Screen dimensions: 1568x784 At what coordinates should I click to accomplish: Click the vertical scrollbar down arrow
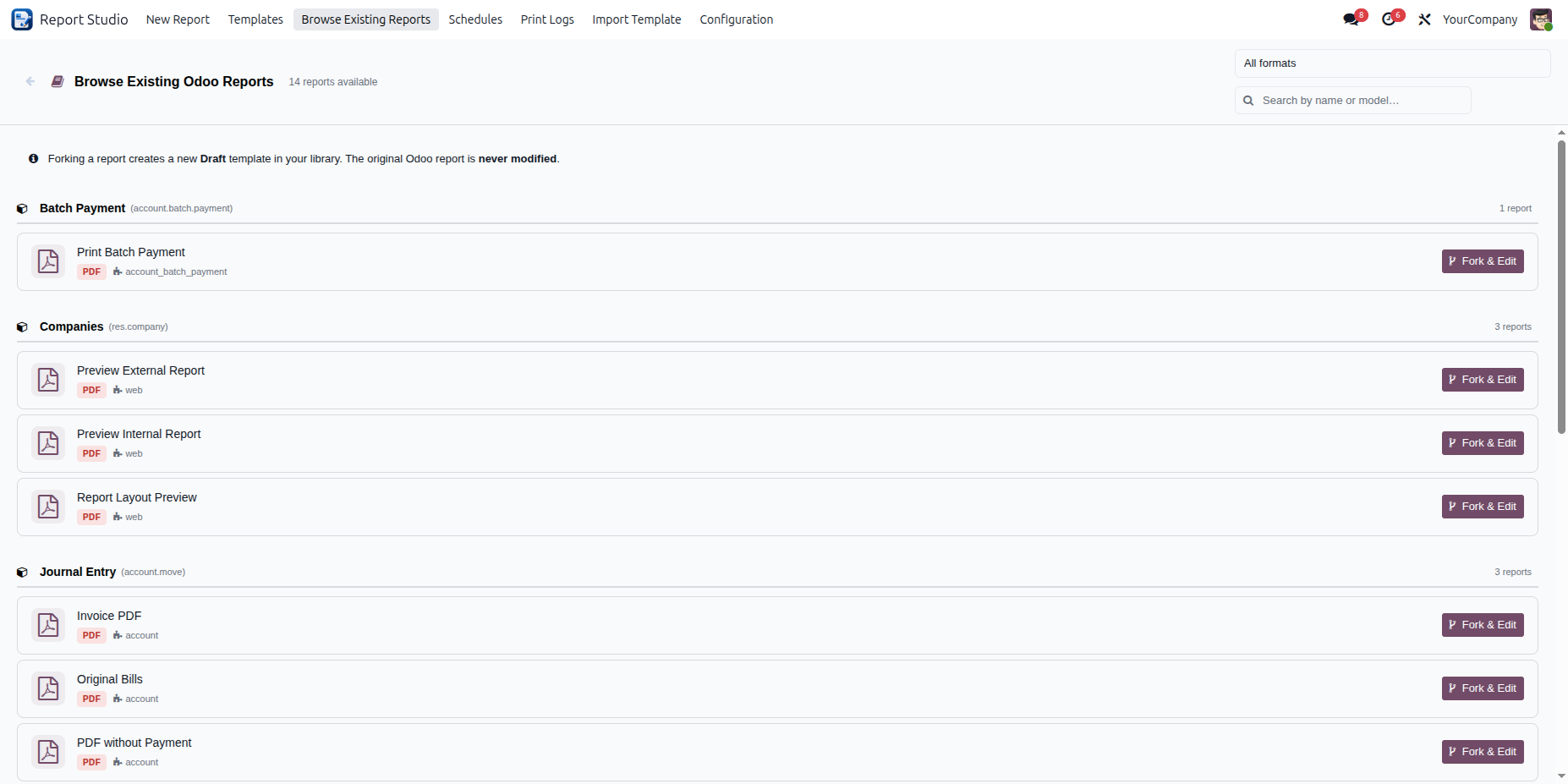click(x=1561, y=776)
